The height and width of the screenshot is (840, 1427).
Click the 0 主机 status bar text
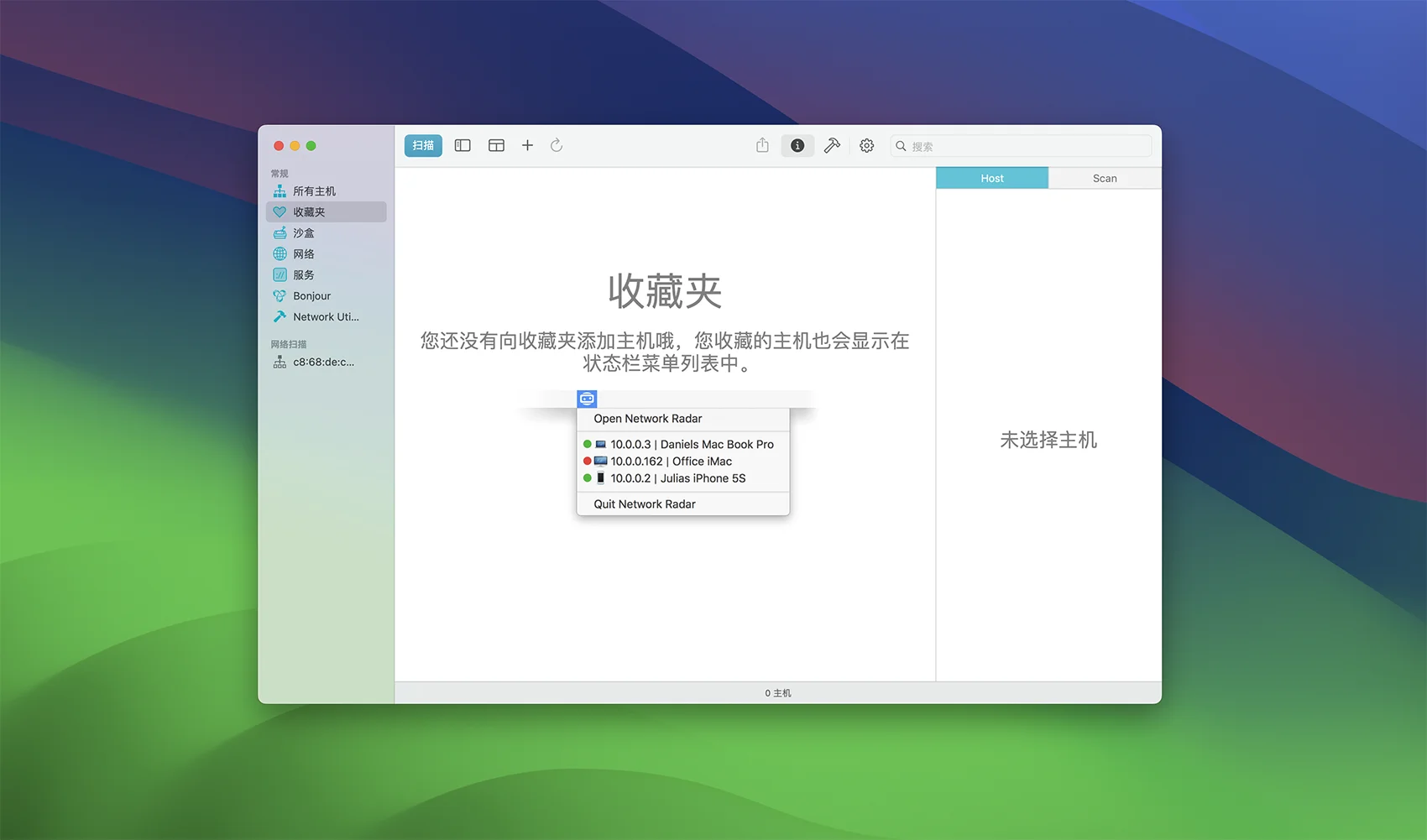(x=778, y=693)
